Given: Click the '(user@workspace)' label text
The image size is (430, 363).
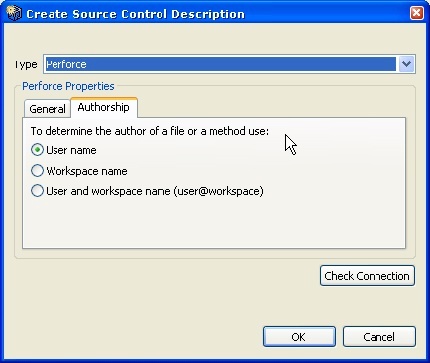Looking at the screenshot, I should point(218,191).
